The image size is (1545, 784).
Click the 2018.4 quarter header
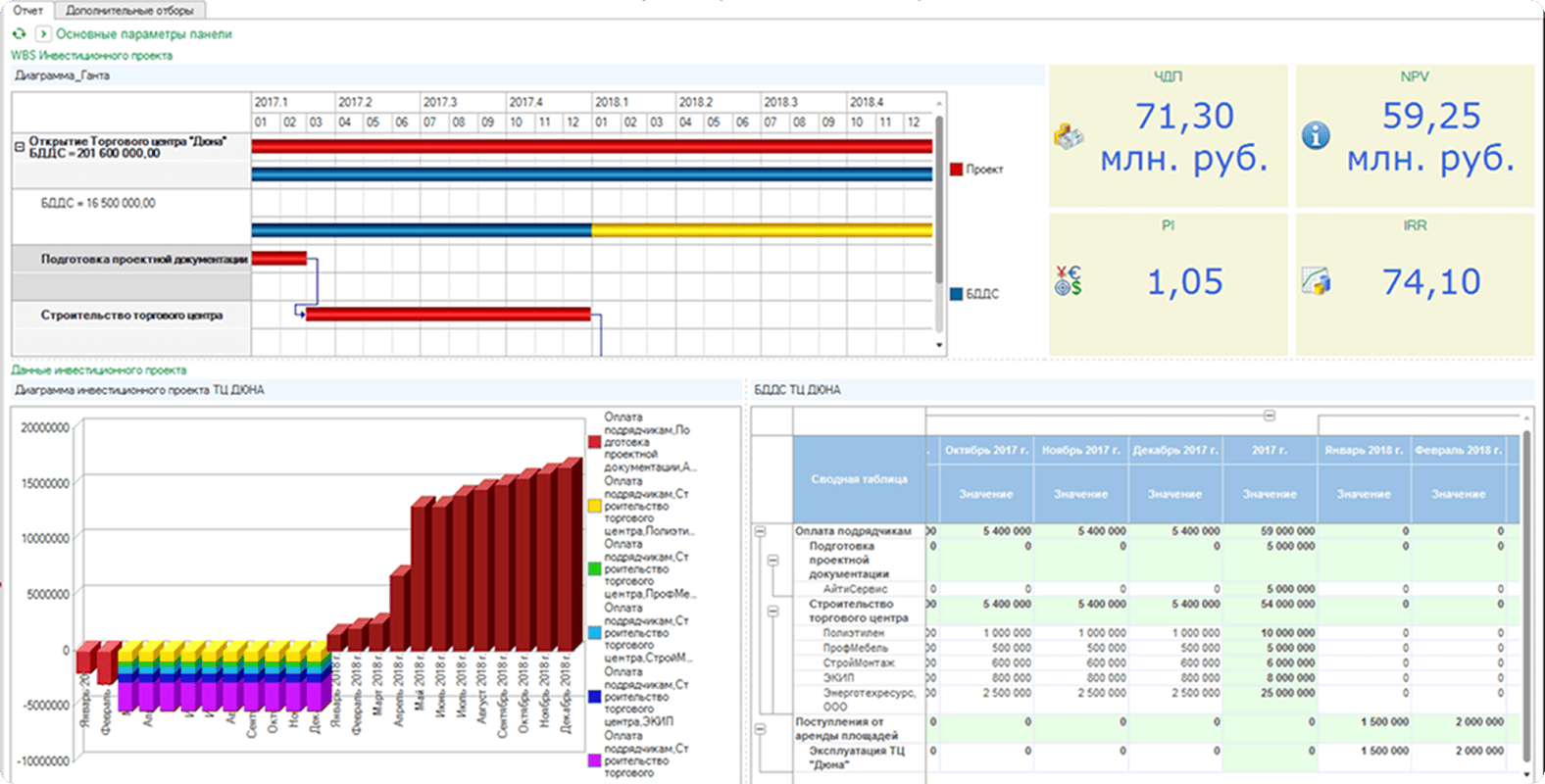(889, 102)
